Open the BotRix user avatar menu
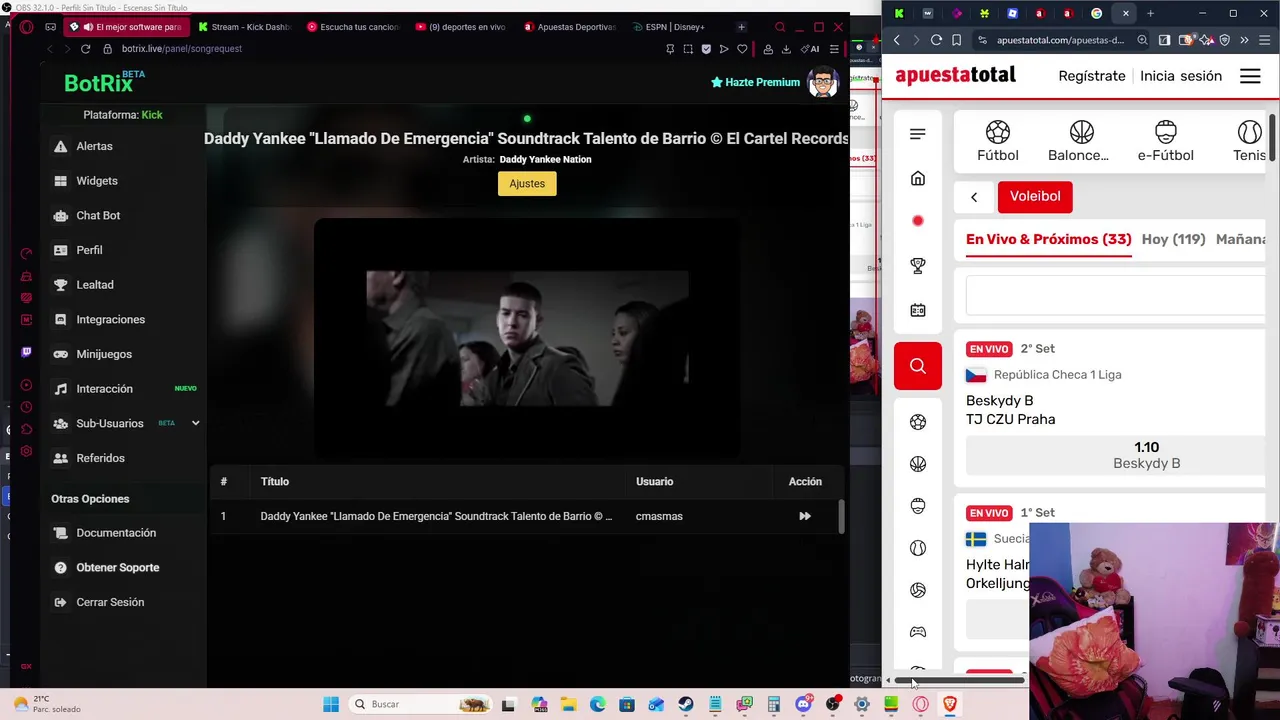The width and height of the screenshot is (1280, 720). [822, 82]
